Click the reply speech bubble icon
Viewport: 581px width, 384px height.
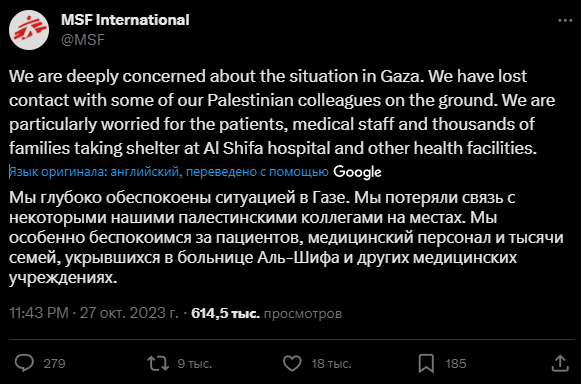pyautogui.click(x=24, y=363)
